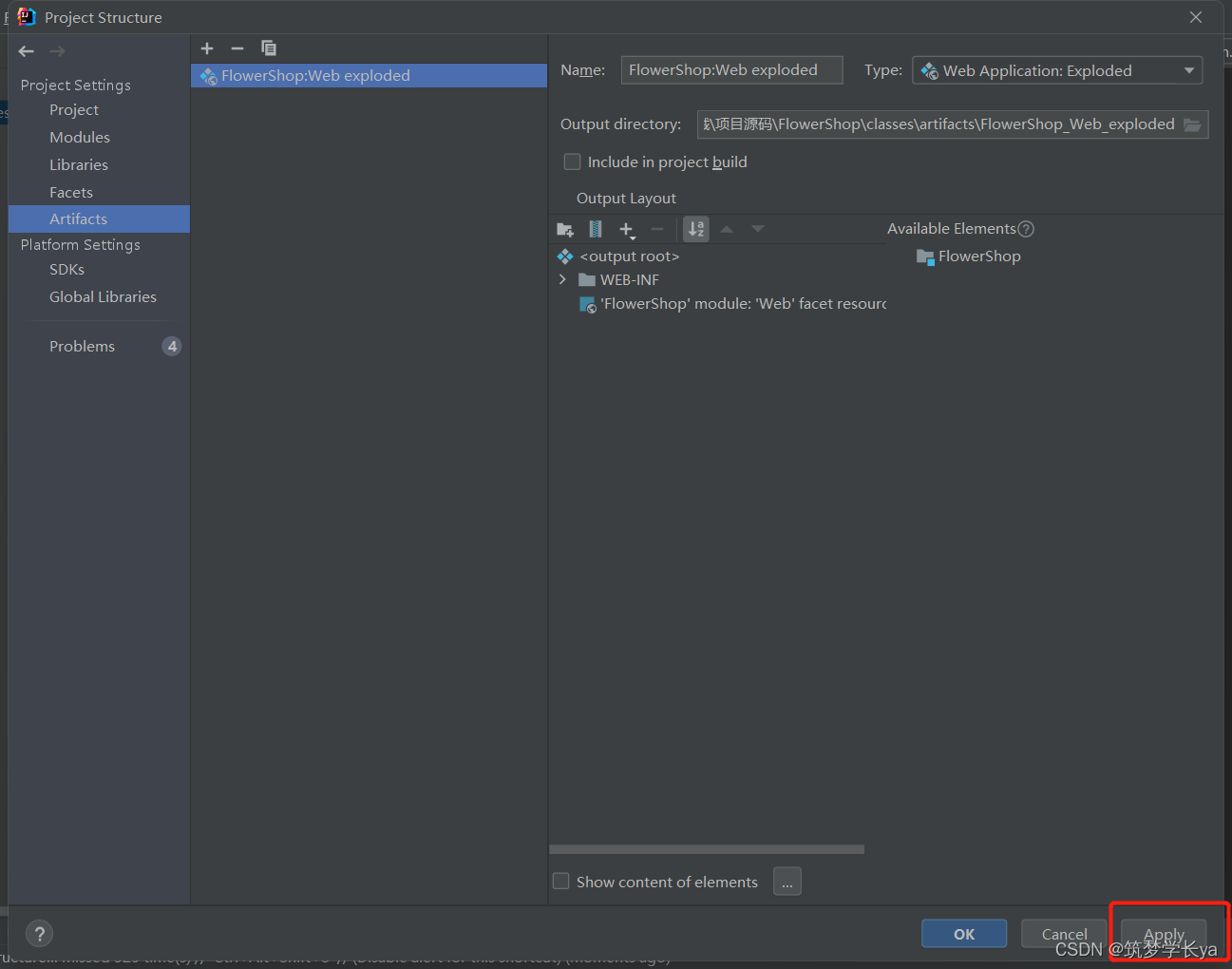
Task: Click the horizontal scrollbar under output layout
Action: 707,849
